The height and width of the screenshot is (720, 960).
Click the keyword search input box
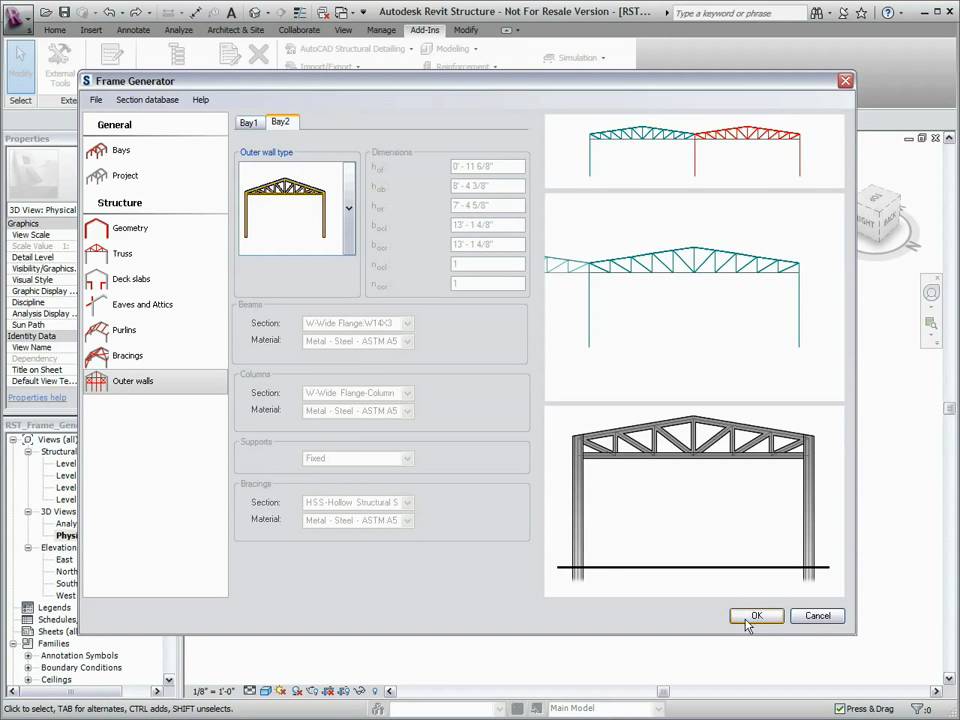pos(740,13)
